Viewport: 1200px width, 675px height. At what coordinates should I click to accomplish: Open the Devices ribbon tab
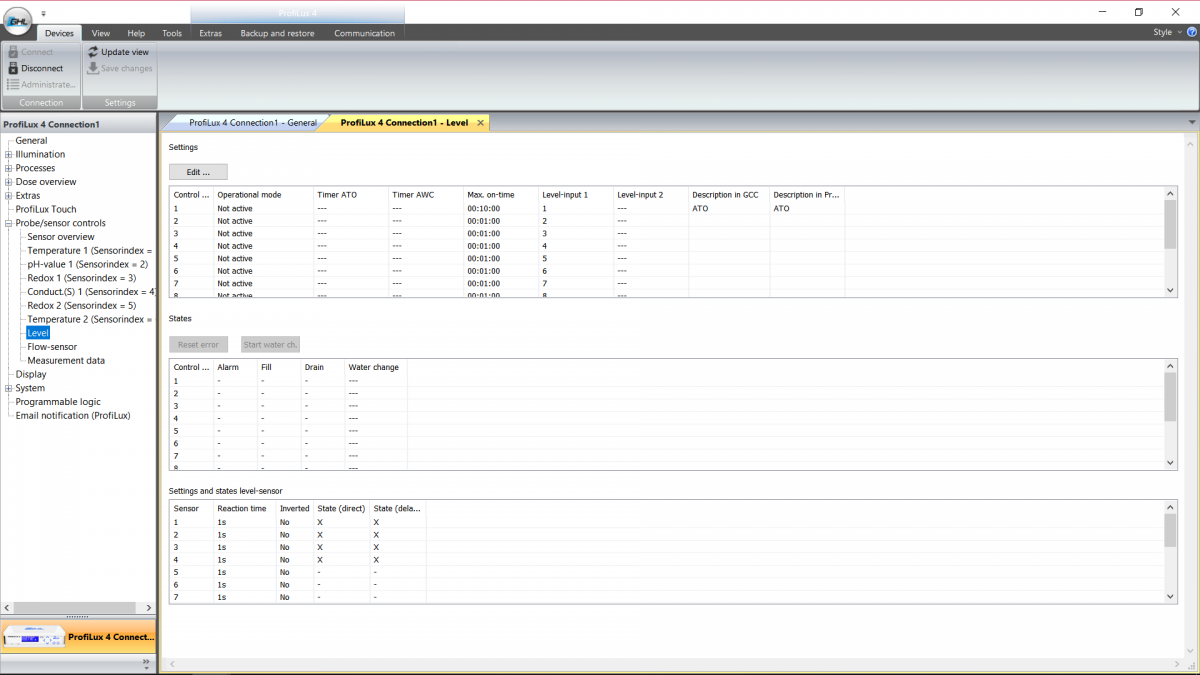click(59, 33)
